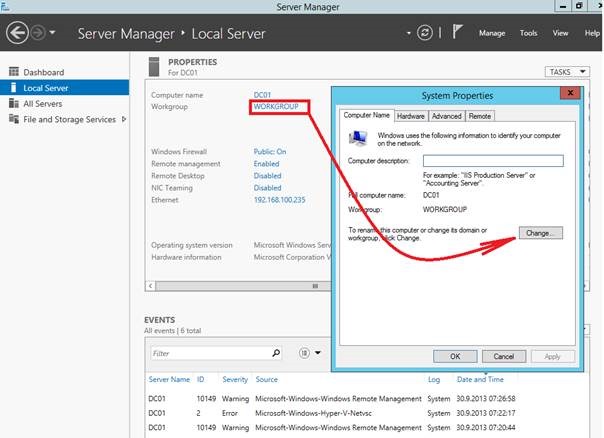Click the properties scrollbar left arrow
The width and height of the screenshot is (604, 438).
150,286
